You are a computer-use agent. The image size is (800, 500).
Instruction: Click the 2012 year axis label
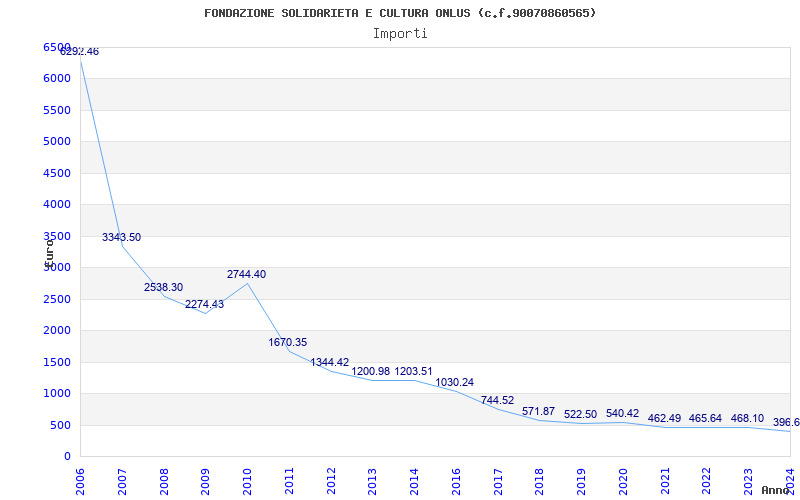click(331, 482)
